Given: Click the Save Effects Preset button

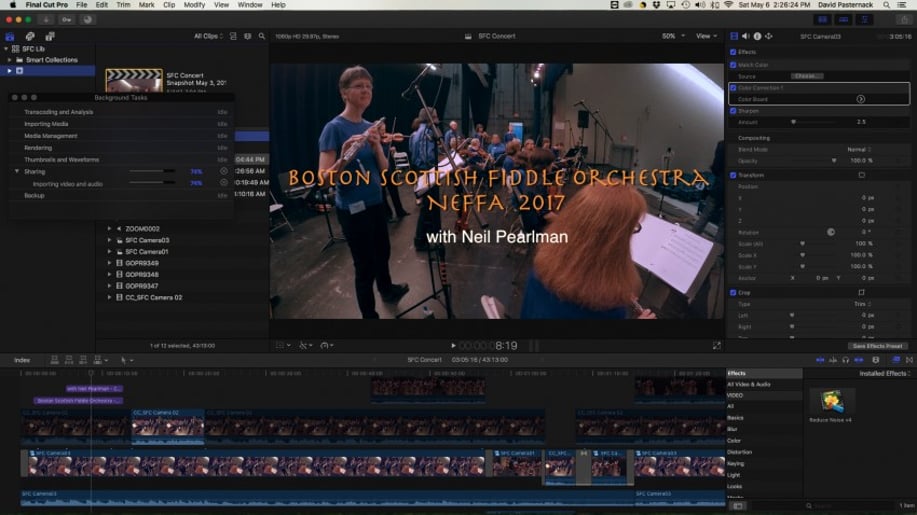Looking at the screenshot, I should [877, 346].
